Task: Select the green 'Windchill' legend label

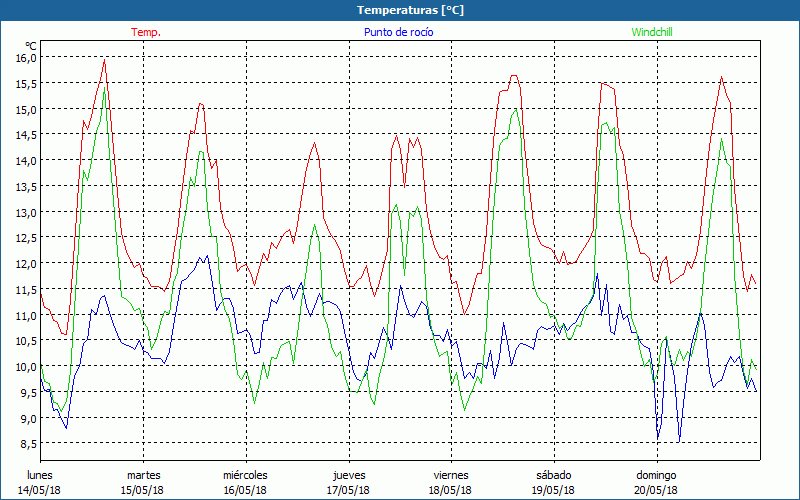Action: 652,32
